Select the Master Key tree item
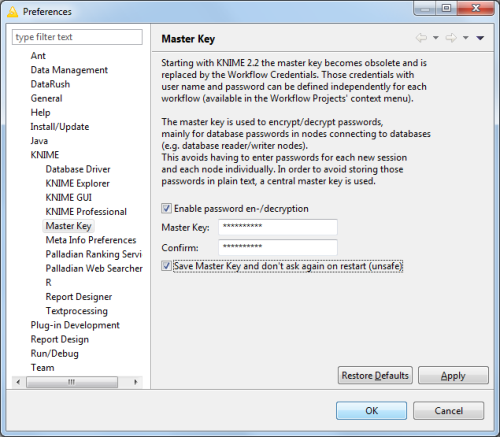Viewport: 500px width, 437px height. coord(68,226)
